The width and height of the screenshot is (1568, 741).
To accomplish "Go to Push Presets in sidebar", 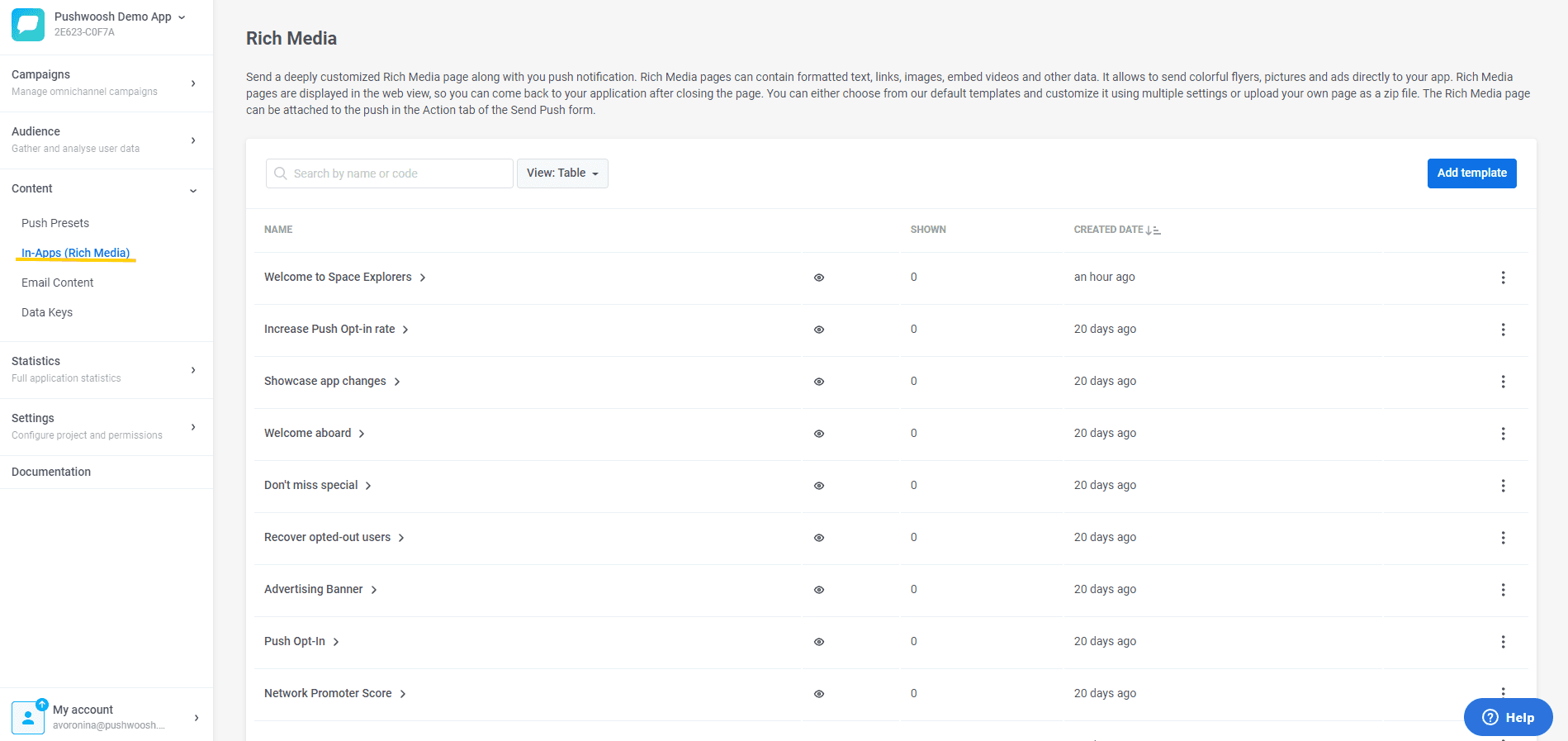I will [x=55, y=223].
